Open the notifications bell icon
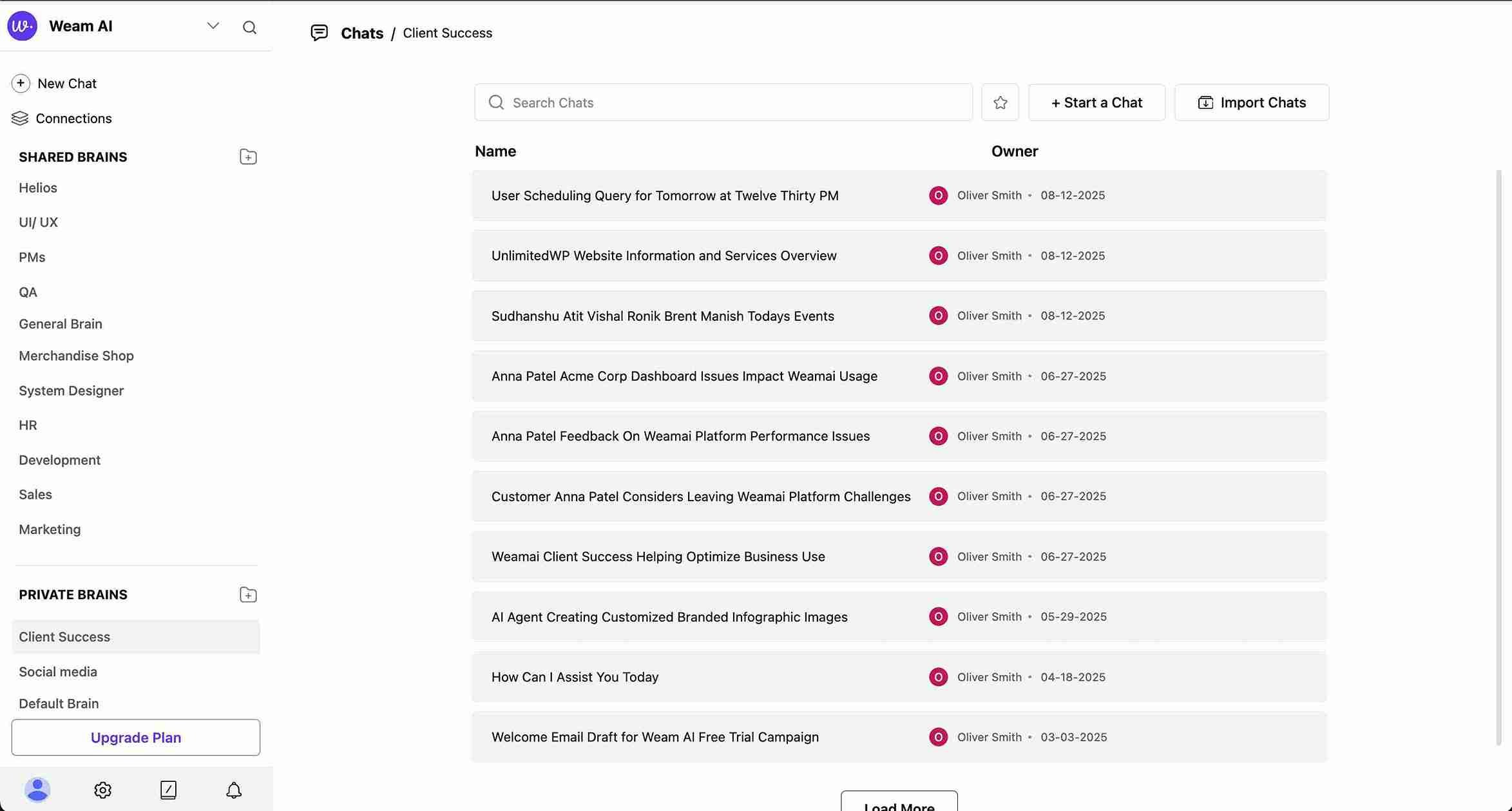The height and width of the screenshot is (811, 1512). click(x=234, y=790)
